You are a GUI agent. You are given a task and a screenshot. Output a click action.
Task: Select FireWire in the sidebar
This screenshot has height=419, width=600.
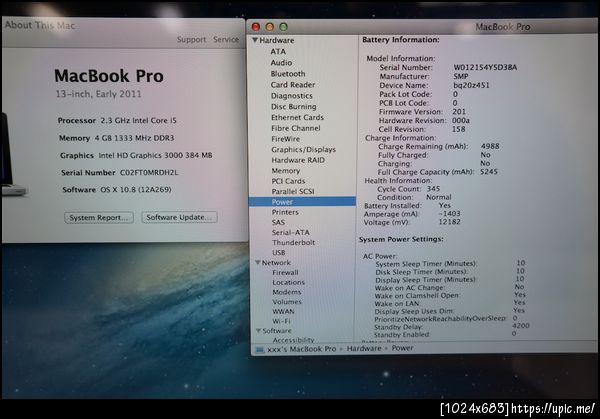coord(285,139)
